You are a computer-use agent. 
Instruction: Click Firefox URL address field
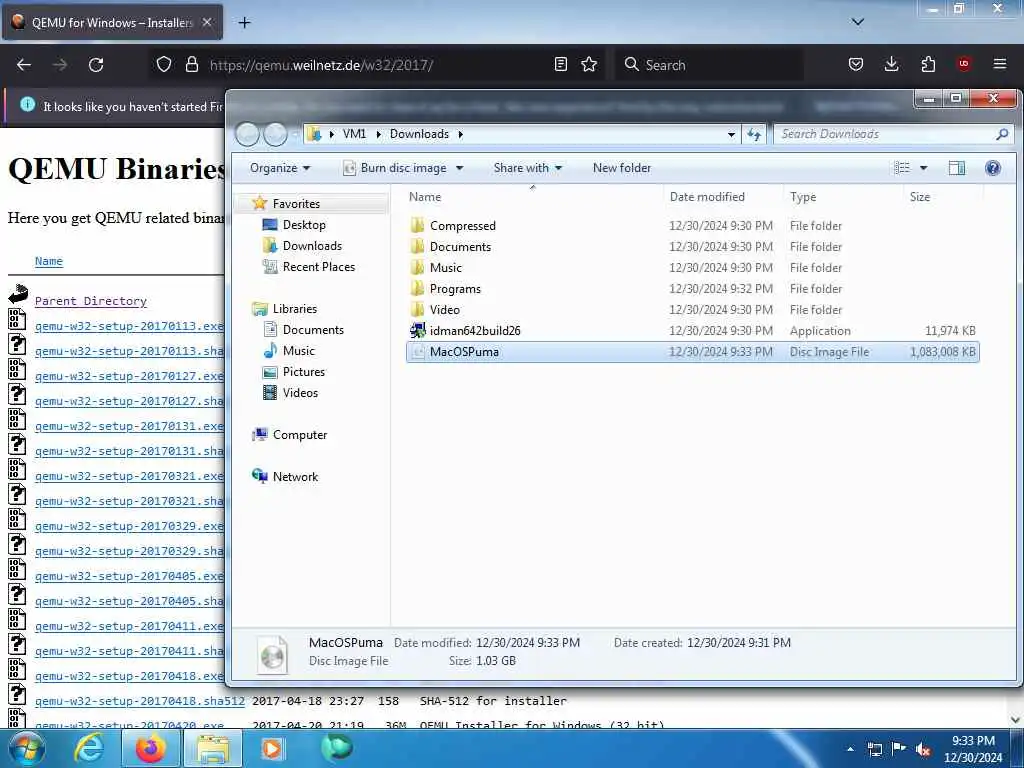tap(376, 65)
